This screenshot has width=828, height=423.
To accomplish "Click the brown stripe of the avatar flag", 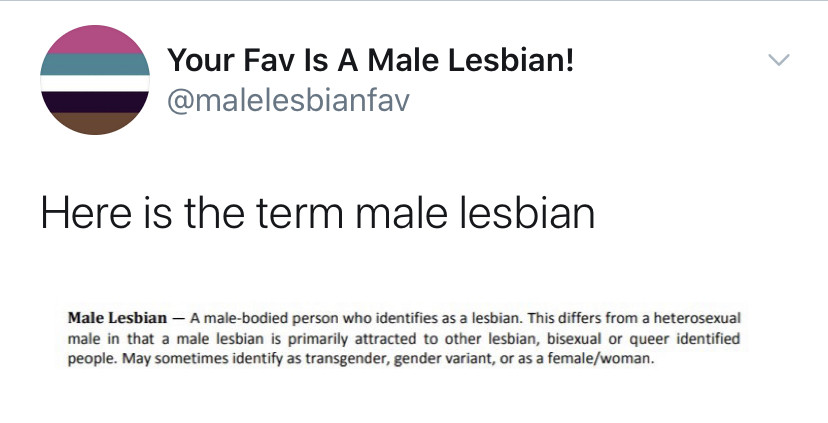I will point(95,123).
